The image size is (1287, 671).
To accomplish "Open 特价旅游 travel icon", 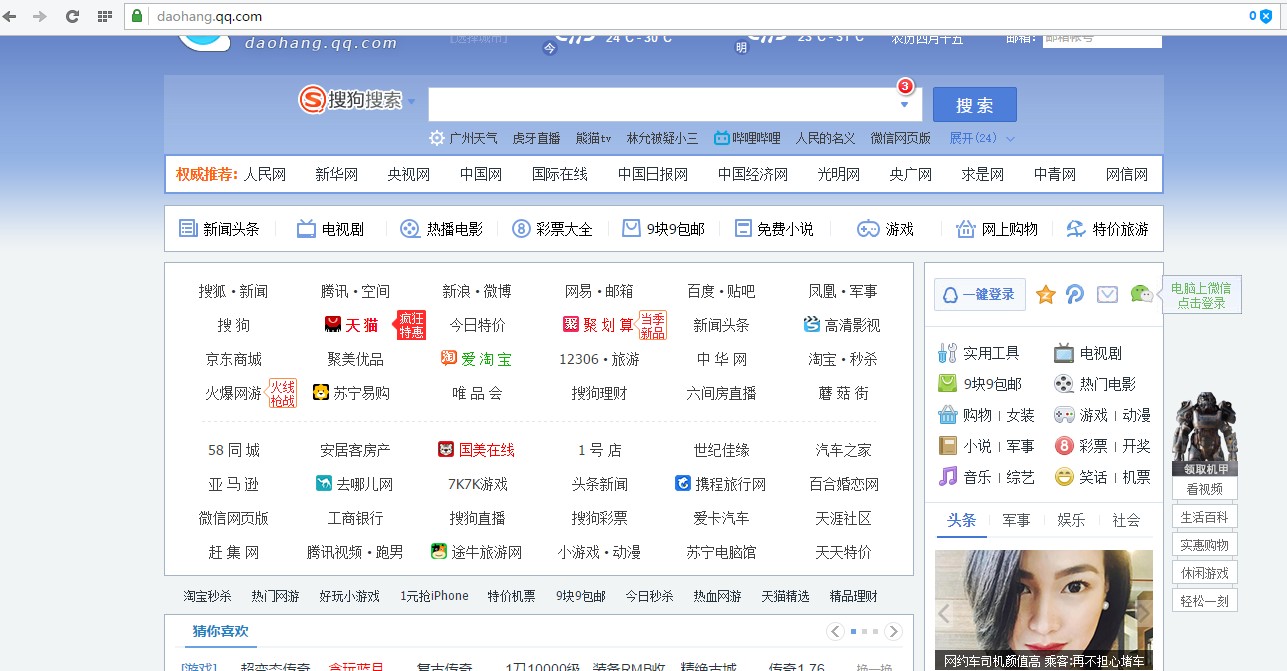I will pyautogui.click(x=1076, y=228).
